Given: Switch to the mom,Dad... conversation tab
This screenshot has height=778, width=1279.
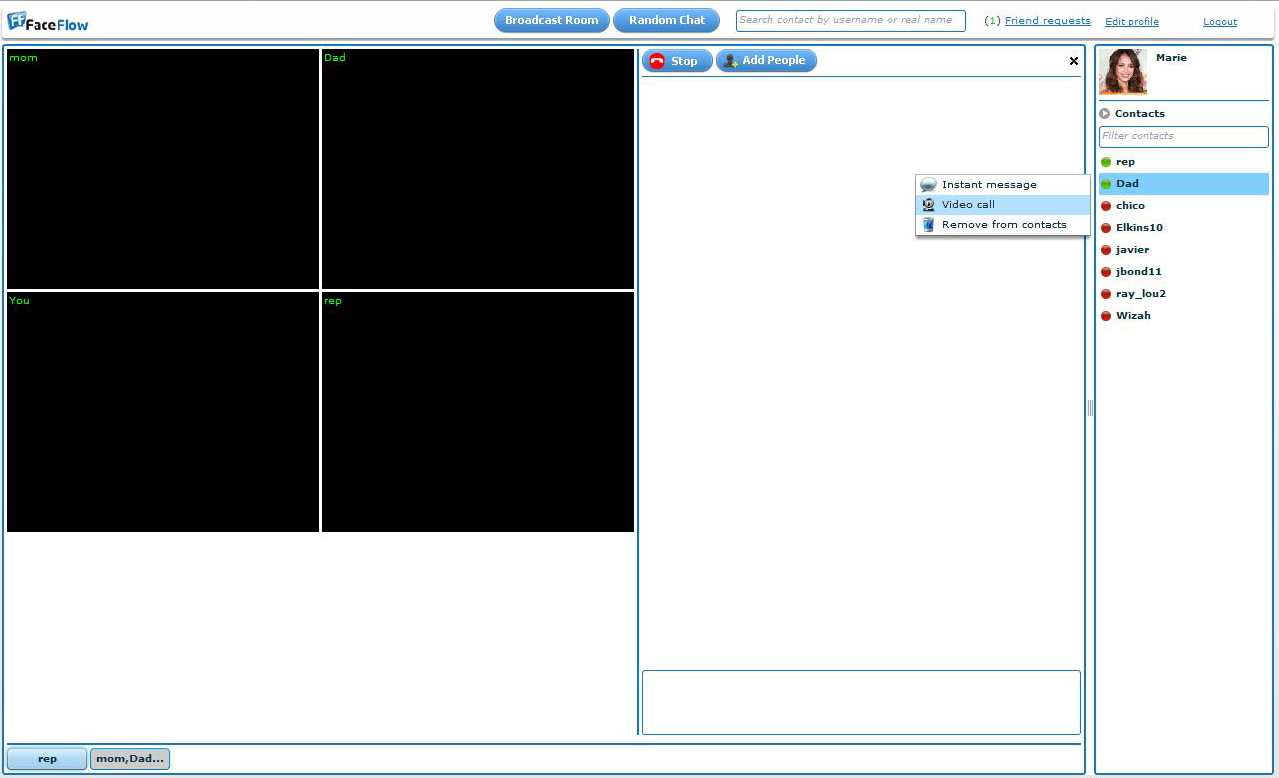Looking at the screenshot, I should click(130, 759).
